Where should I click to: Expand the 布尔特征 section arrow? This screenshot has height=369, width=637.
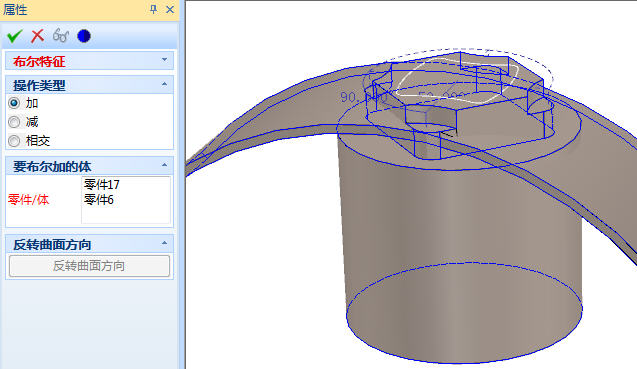tap(164, 60)
